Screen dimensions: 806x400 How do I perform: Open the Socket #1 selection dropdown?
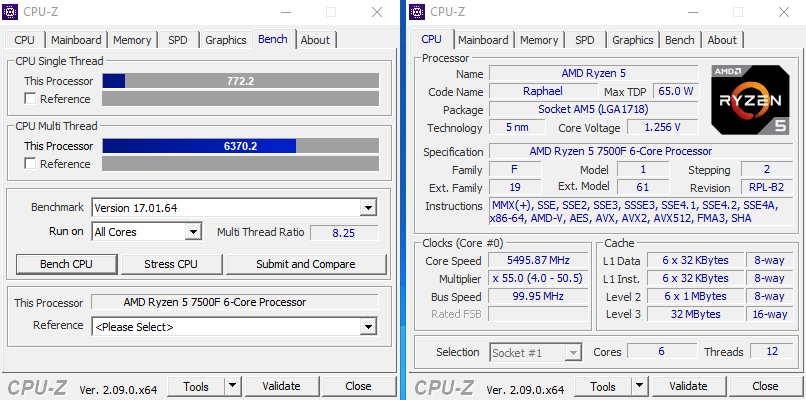[573, 353]
